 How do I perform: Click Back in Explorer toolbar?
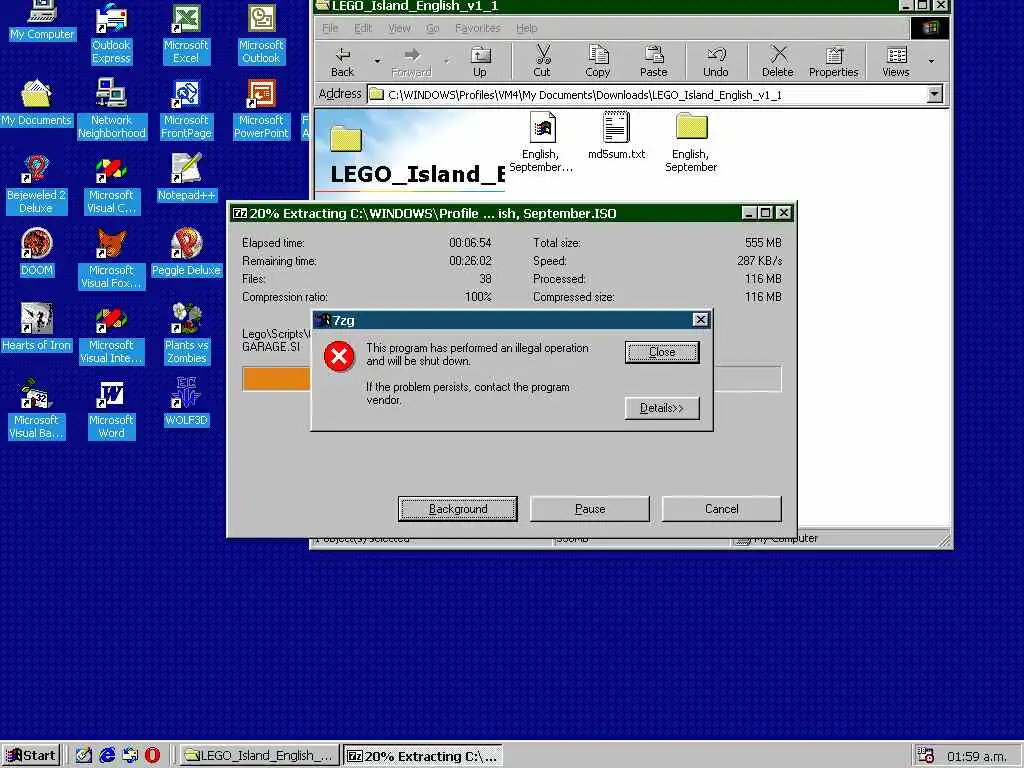343,61
